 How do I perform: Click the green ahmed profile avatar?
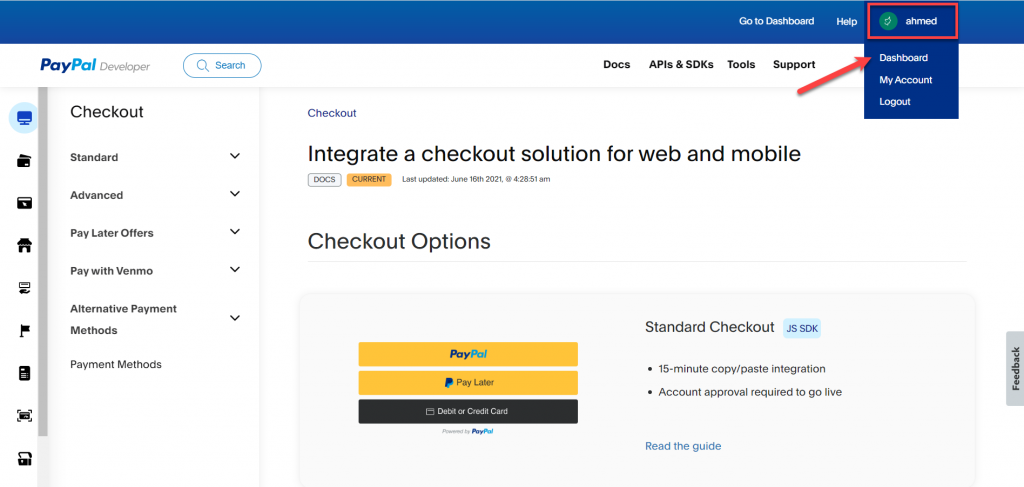[x=887, y=21]
